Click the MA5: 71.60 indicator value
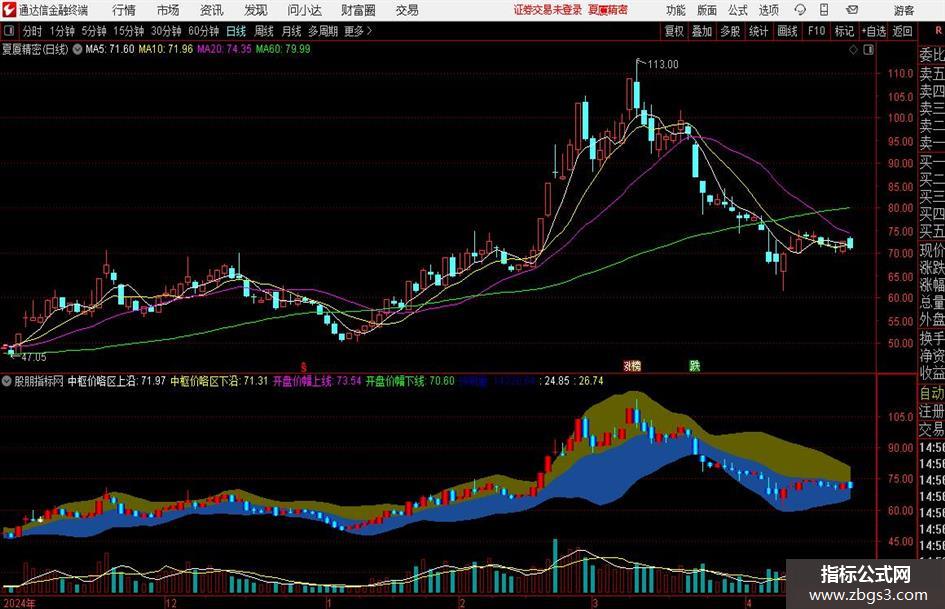This screenshot has height=609, width=945. click(110, 49)
